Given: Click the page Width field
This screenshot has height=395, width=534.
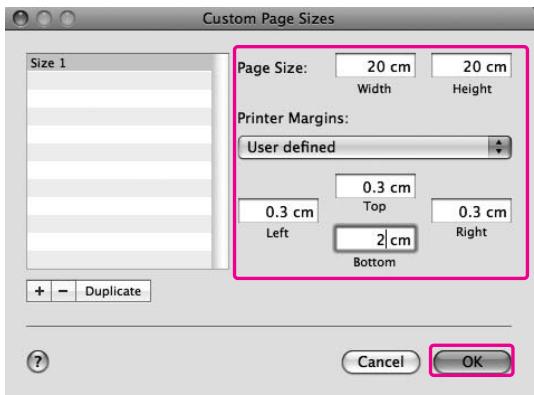Looking at the screenshot, I should click(375, 66).
